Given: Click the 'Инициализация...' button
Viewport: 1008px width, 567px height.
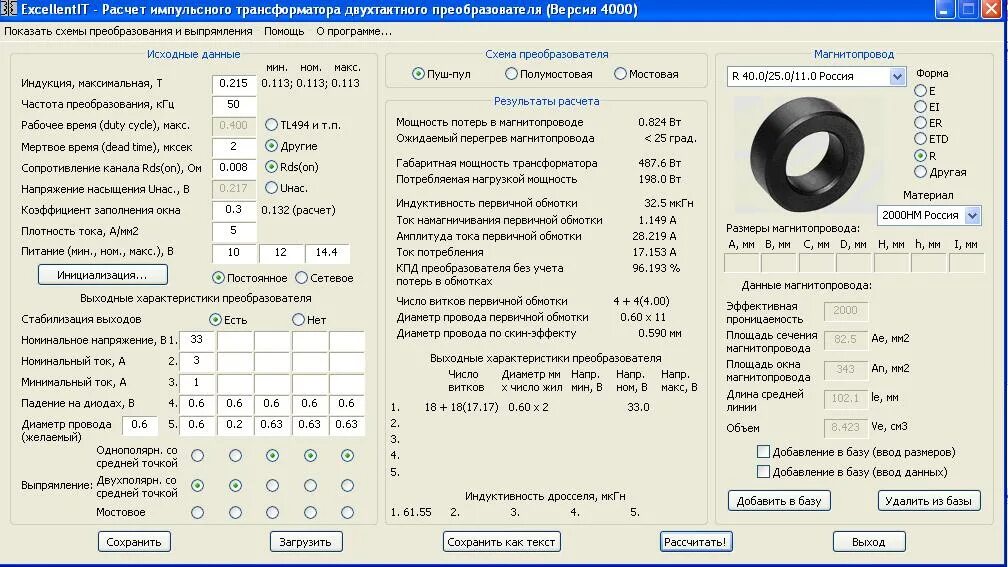Looking at the screenshot, I should pyautogui.click(x=103, y=275).
